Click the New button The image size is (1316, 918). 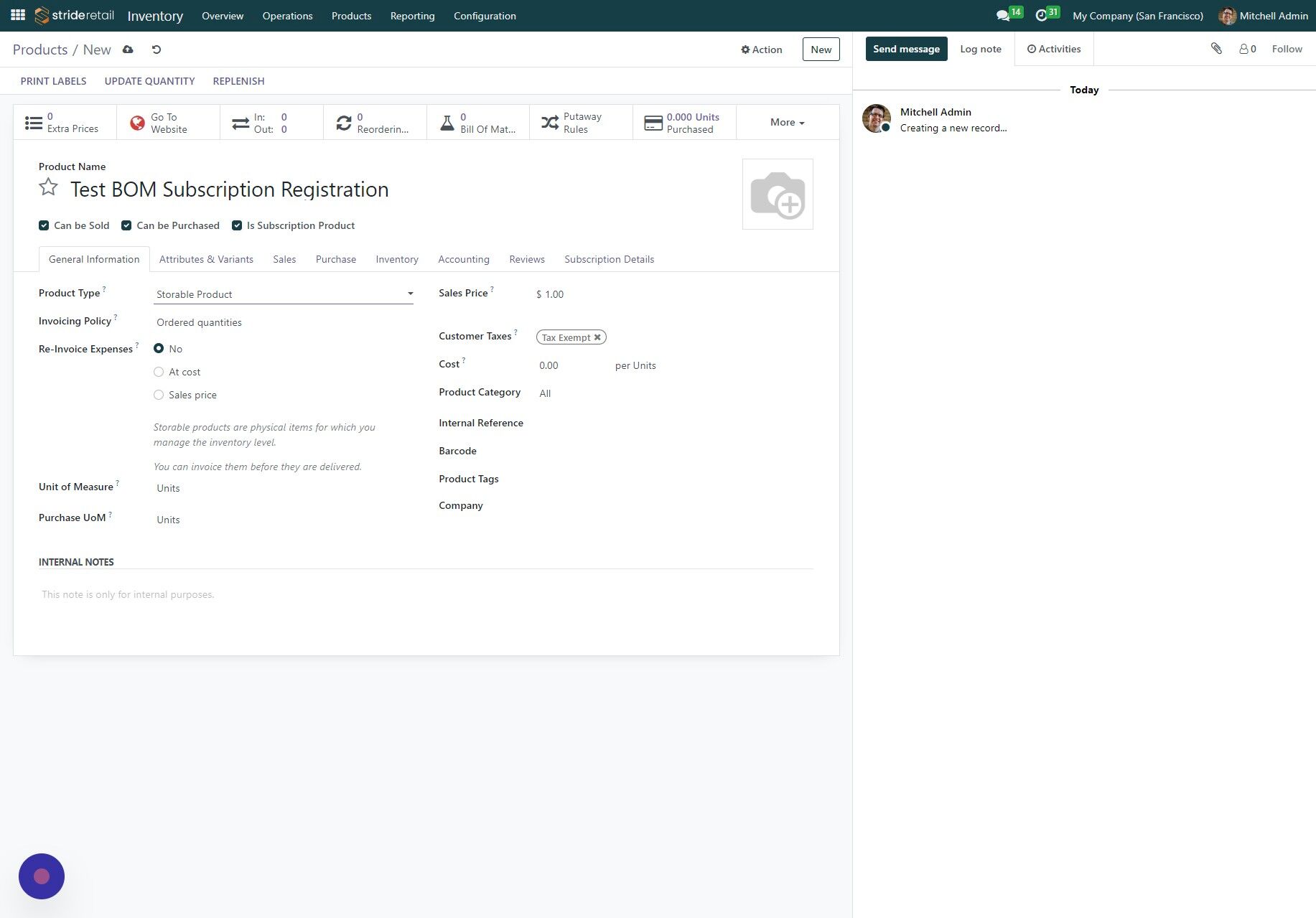(821, 50)
